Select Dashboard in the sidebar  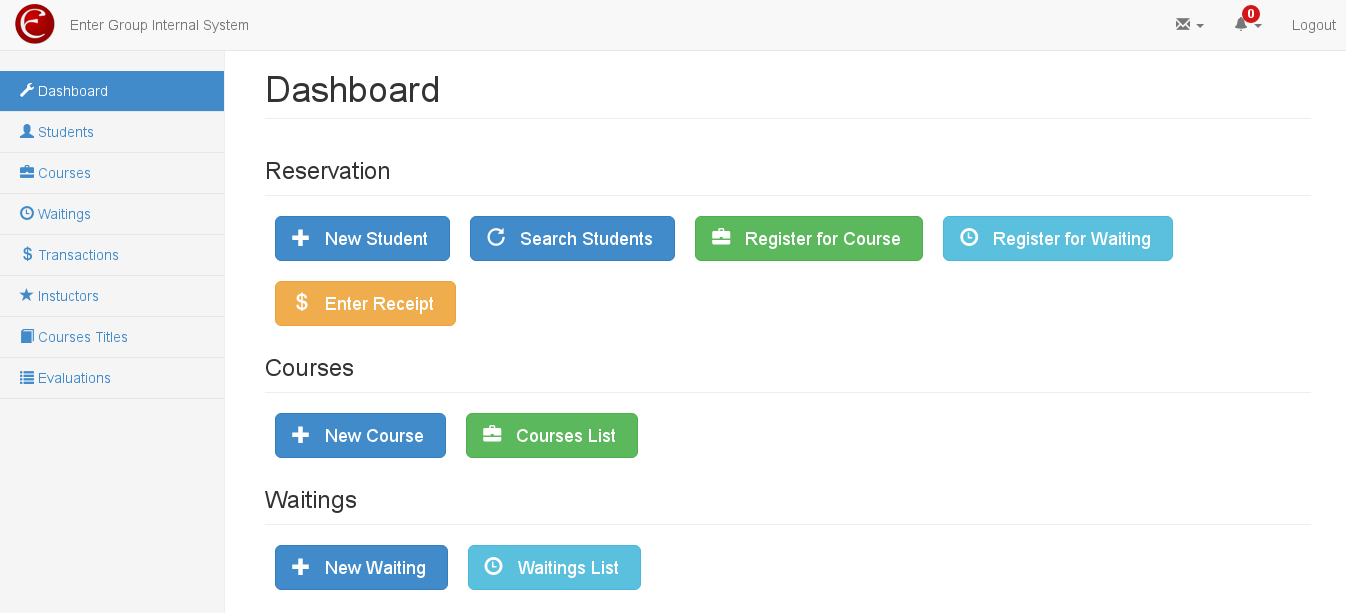[112, 91]
